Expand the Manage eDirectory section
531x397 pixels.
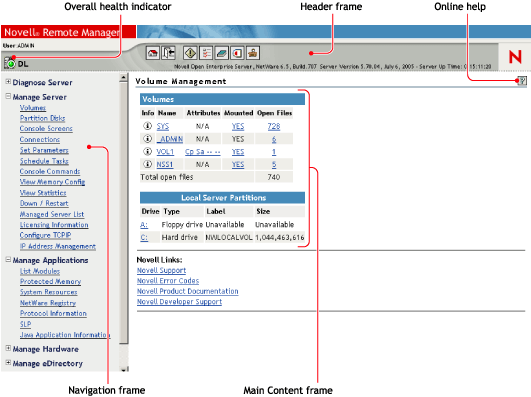pyautogui.click(x=8, y=362)
